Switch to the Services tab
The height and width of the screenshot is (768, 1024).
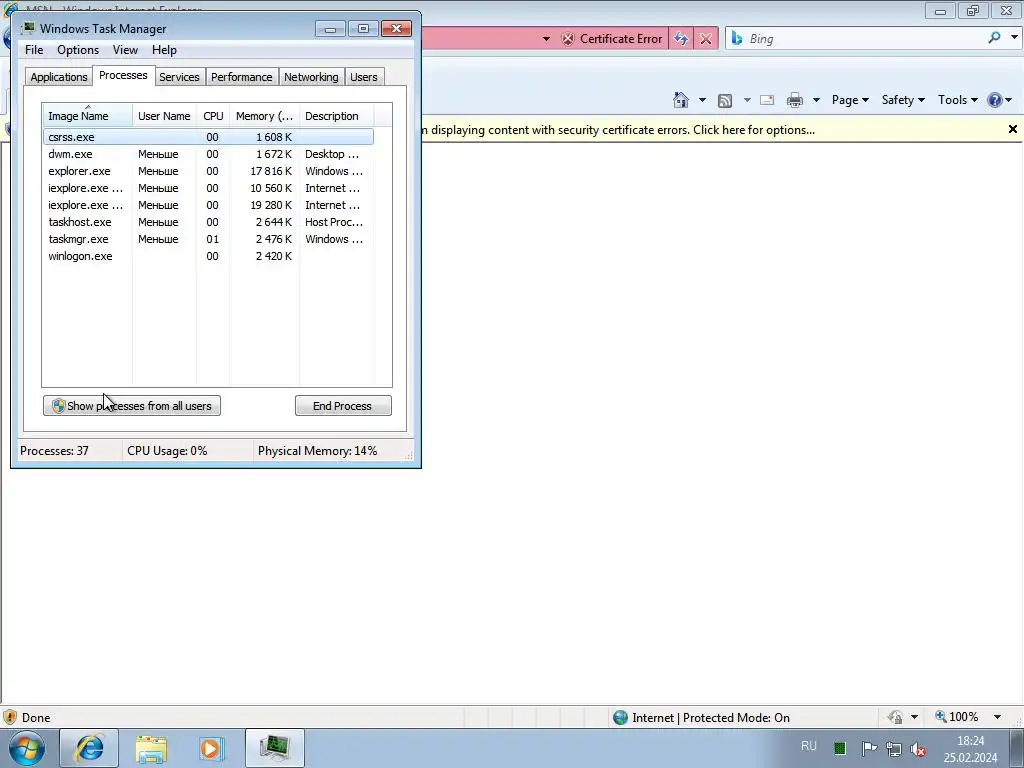[x=179, y=77]
